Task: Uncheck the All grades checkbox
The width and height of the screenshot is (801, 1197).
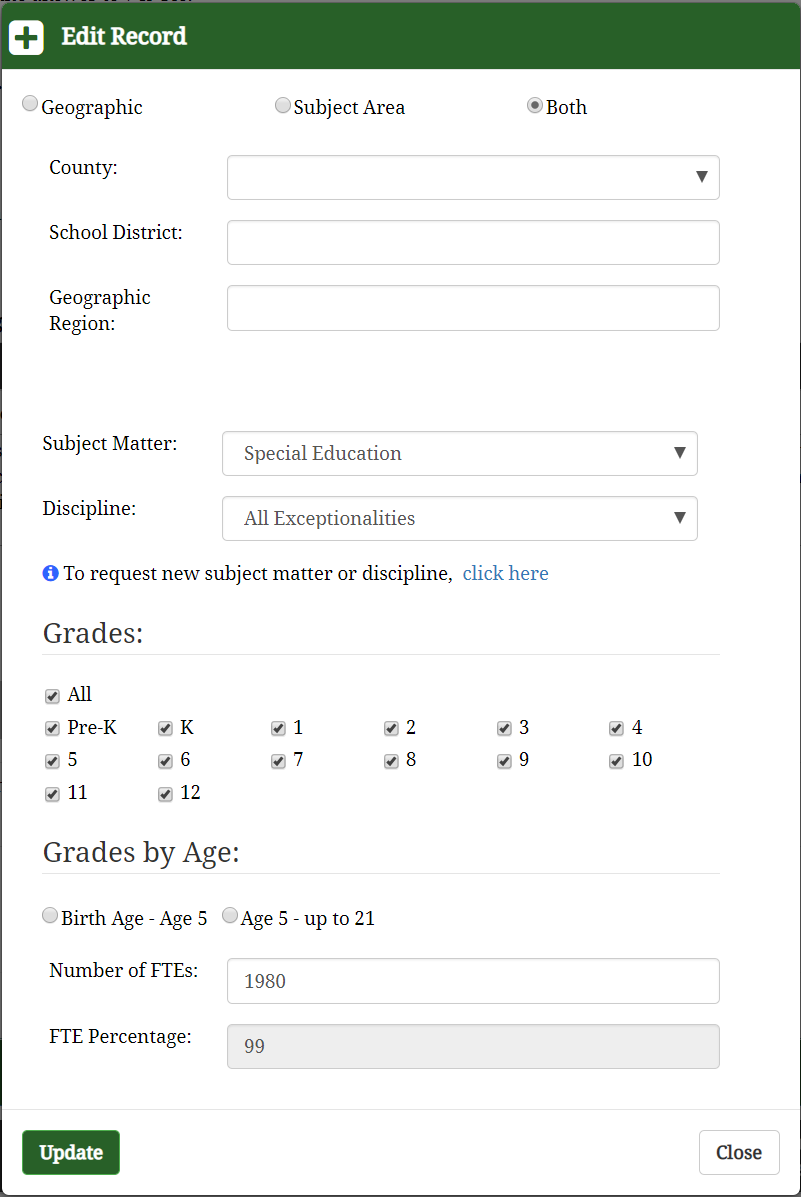Action: (x=52, y=696)
